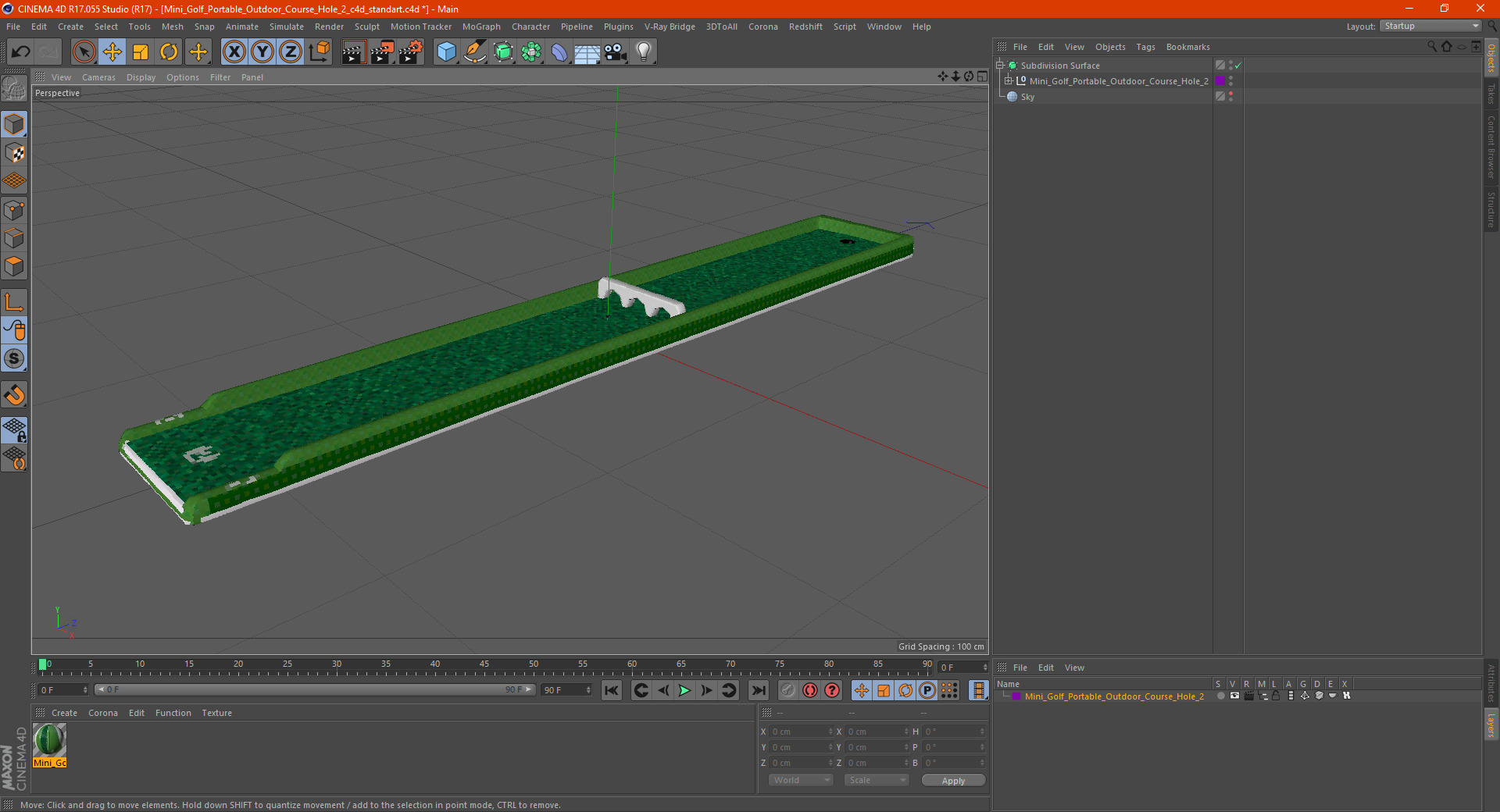Click purple layer swatch on Mini_Golf object
The image size is (1500, 812).
[1220, 81]
